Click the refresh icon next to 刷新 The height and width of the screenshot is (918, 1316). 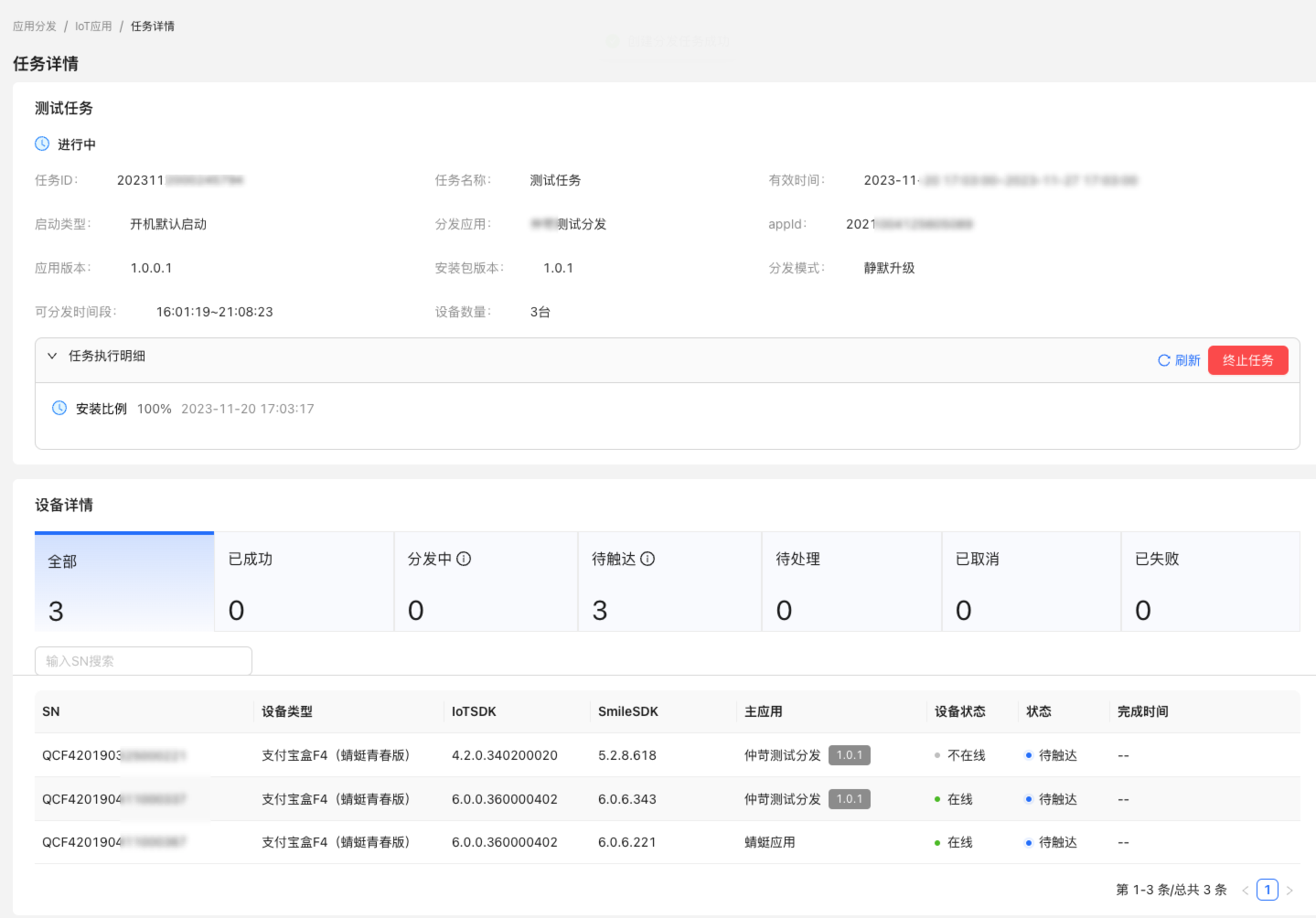(x=1164, y=360)
